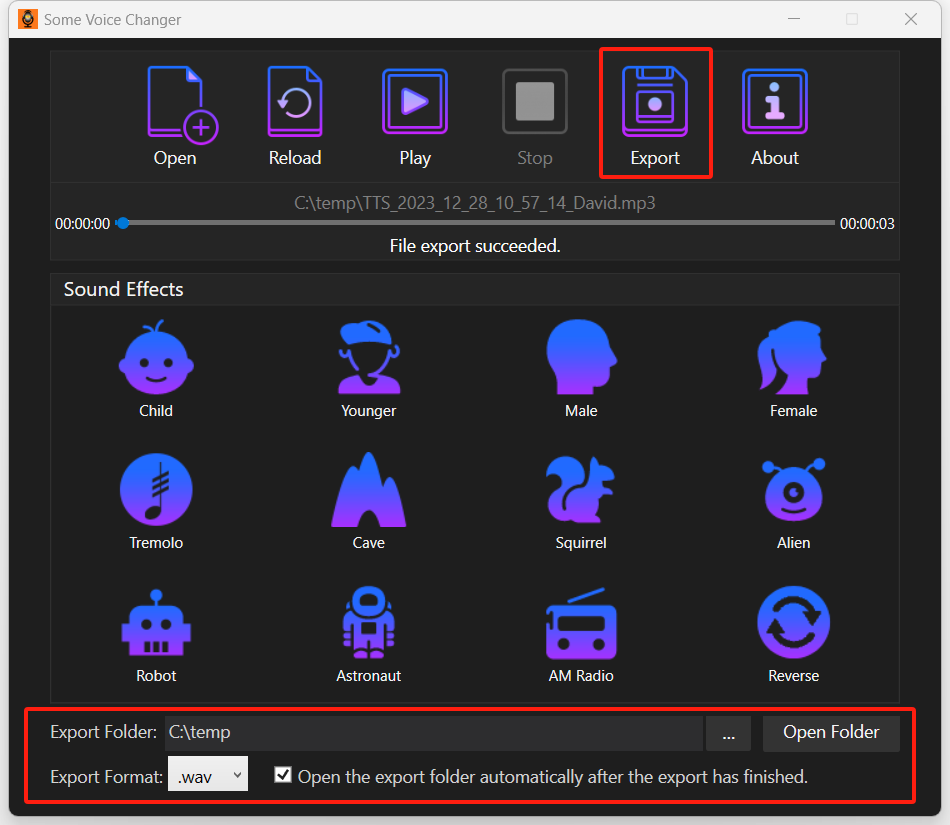Export the modified audio
The width and height of the screenshot is (950, 825).
(x=655, y=115)
